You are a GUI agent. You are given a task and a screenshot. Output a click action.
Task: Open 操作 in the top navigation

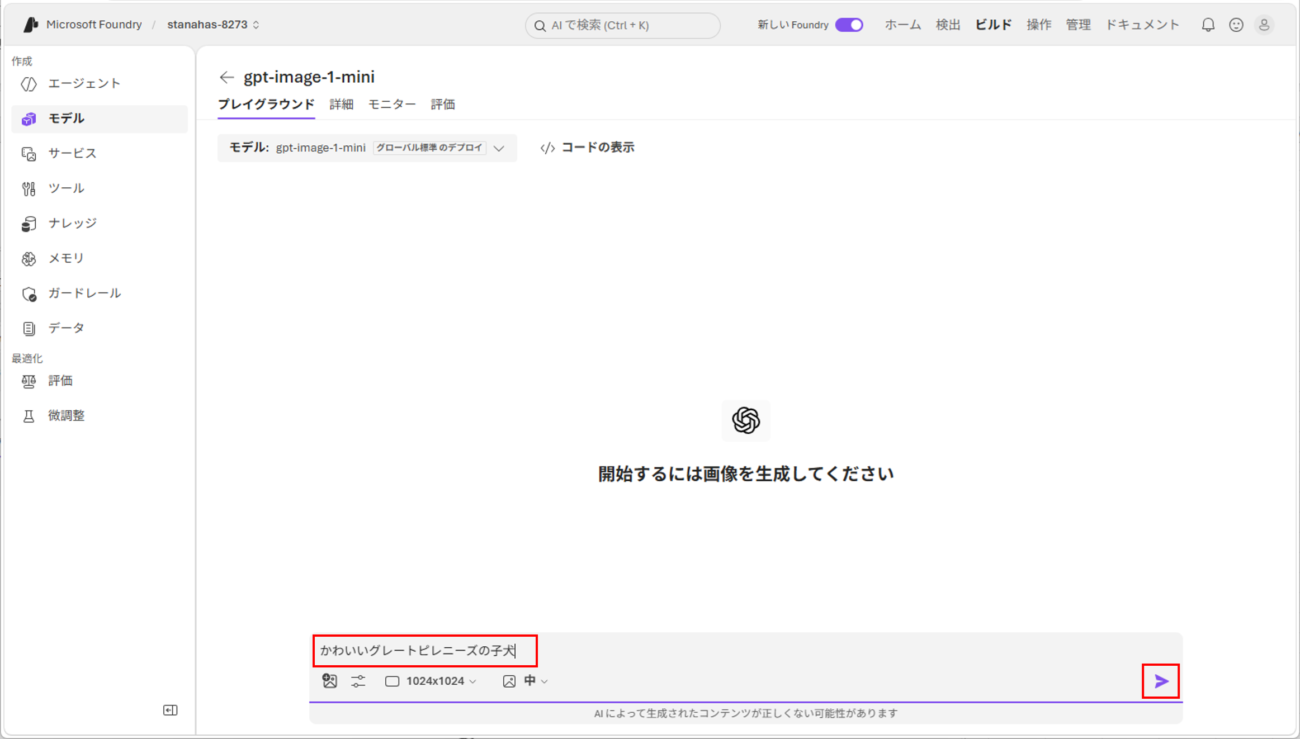(1039, 25)
